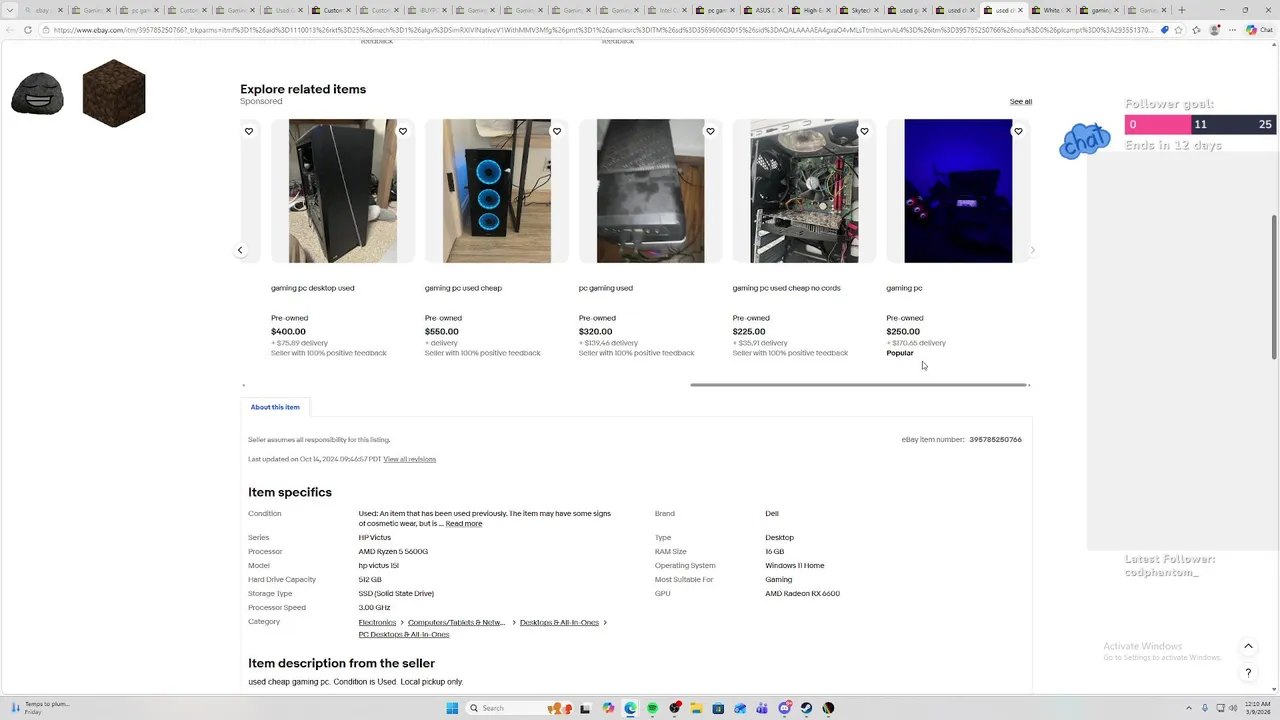Open 'pc gaming used' item image
This screenshot has height=720, width=1280.
click(x=650, y=191)
